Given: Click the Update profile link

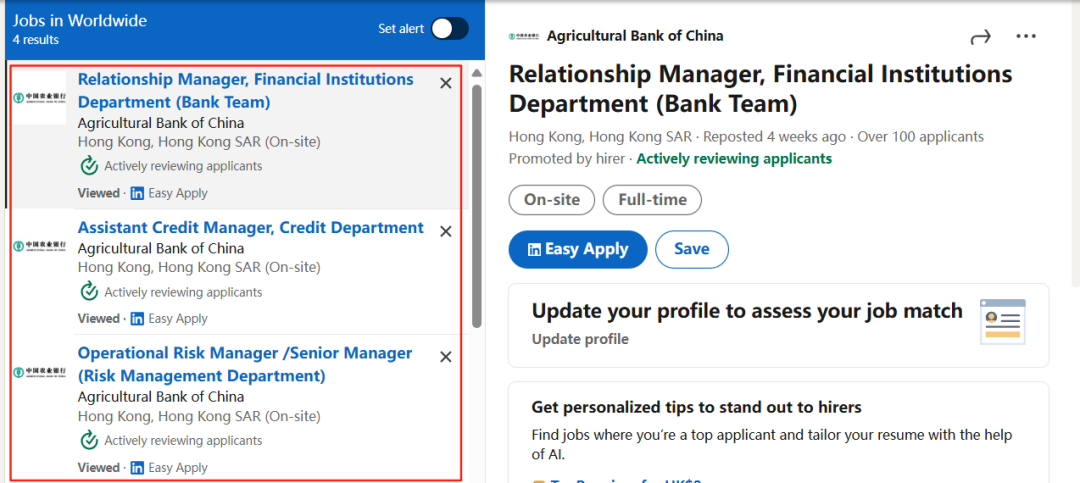Looking at the screenshot, I should [x=580, y=339].
